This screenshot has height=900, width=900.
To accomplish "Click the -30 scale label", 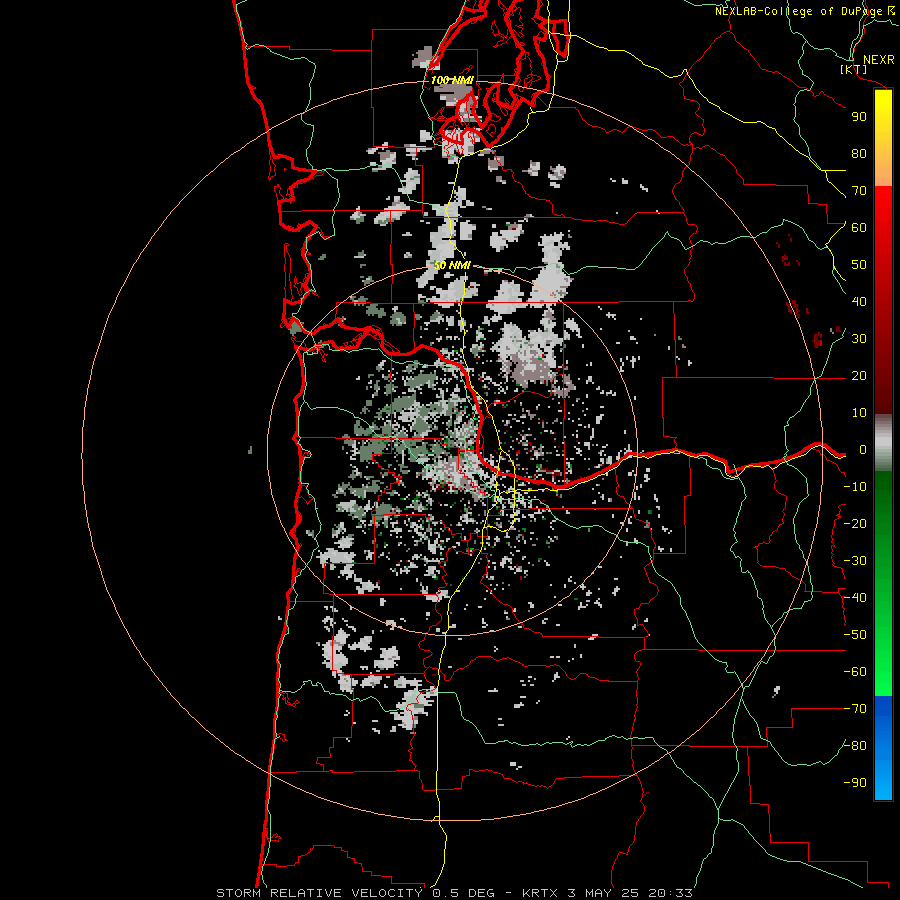I will [x=855, y=561].
